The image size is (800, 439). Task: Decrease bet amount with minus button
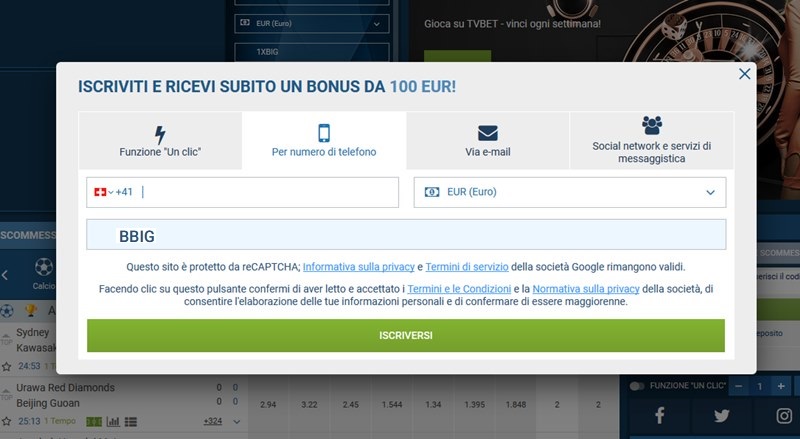click(x=738, y=386)
